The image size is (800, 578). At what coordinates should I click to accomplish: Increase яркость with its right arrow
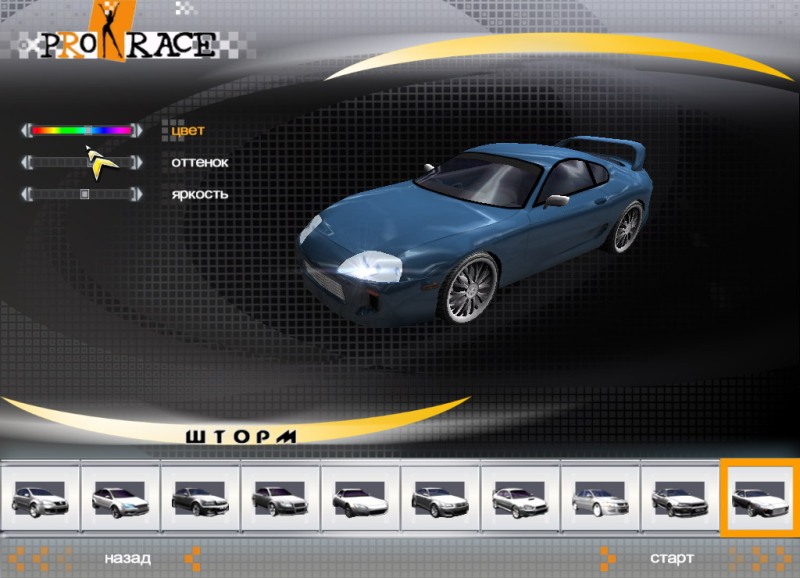coord(137,194)
